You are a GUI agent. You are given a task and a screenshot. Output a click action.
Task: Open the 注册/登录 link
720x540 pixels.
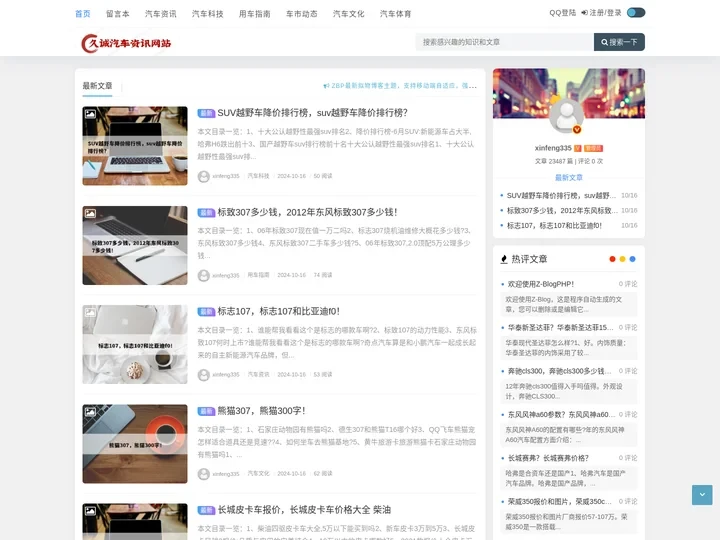pos(602,13)
